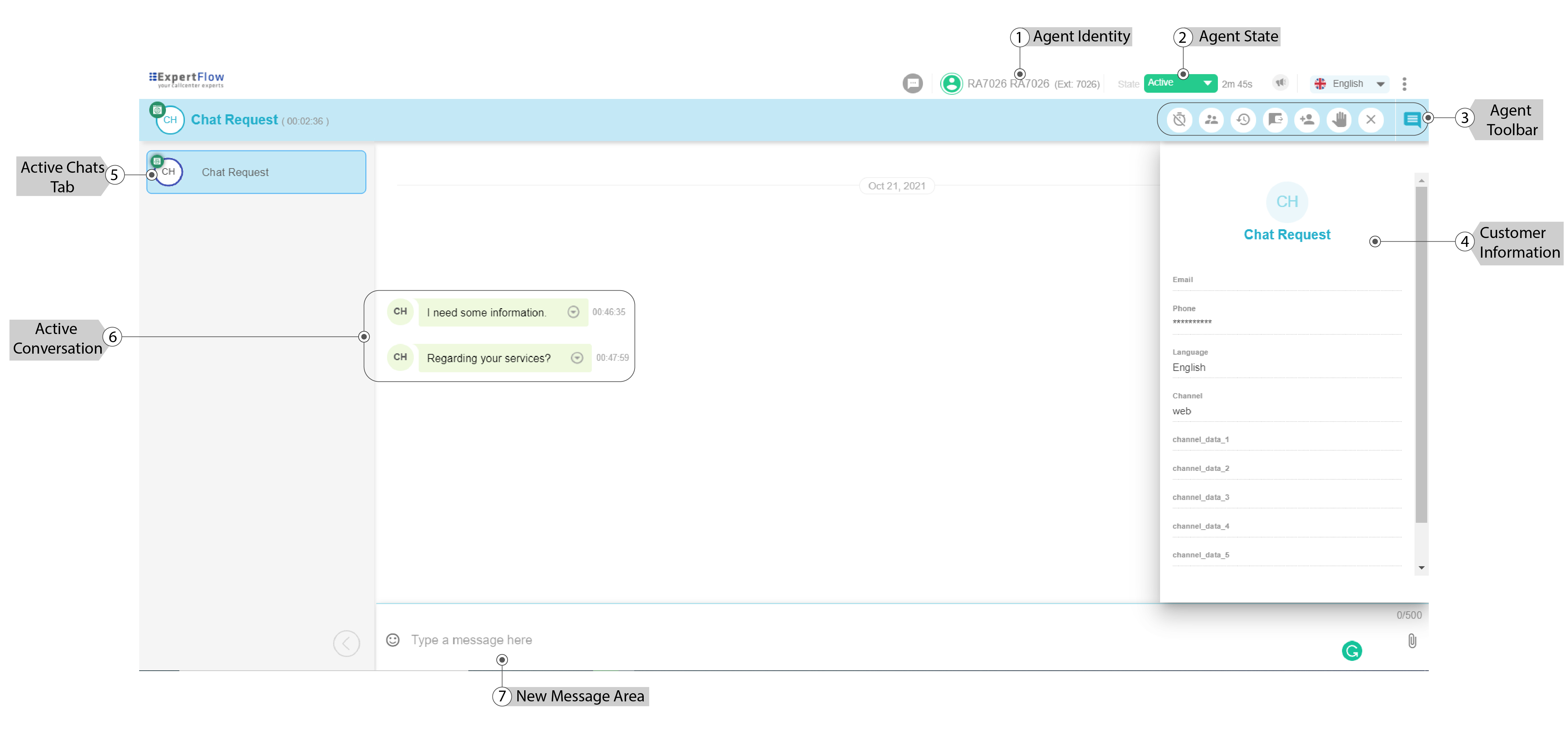Collapse the chat list with left chevron
This screenshot has width=1568, height=736.
click(346, 644)
